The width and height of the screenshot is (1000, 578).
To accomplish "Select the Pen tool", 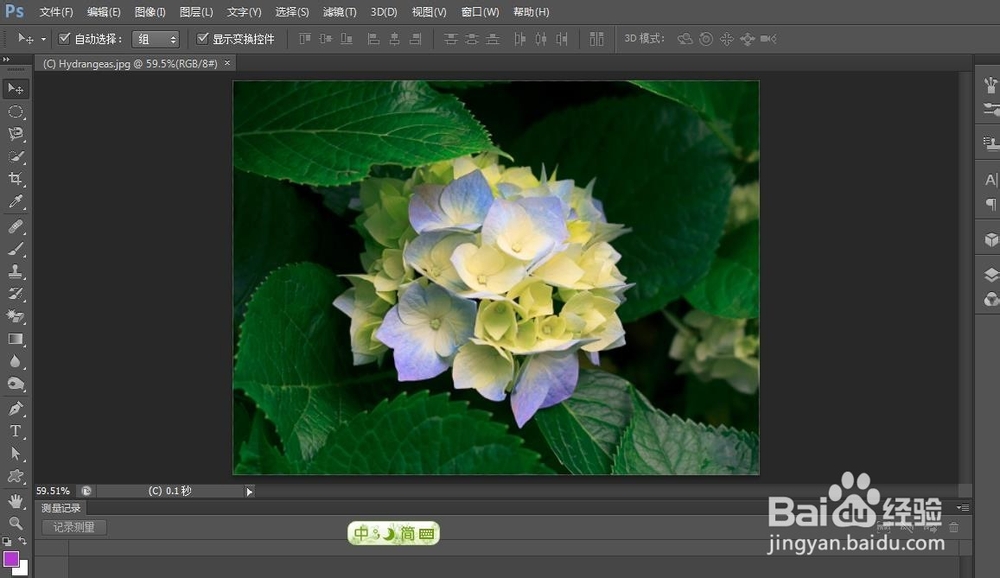I will click(x=15, y=408).
